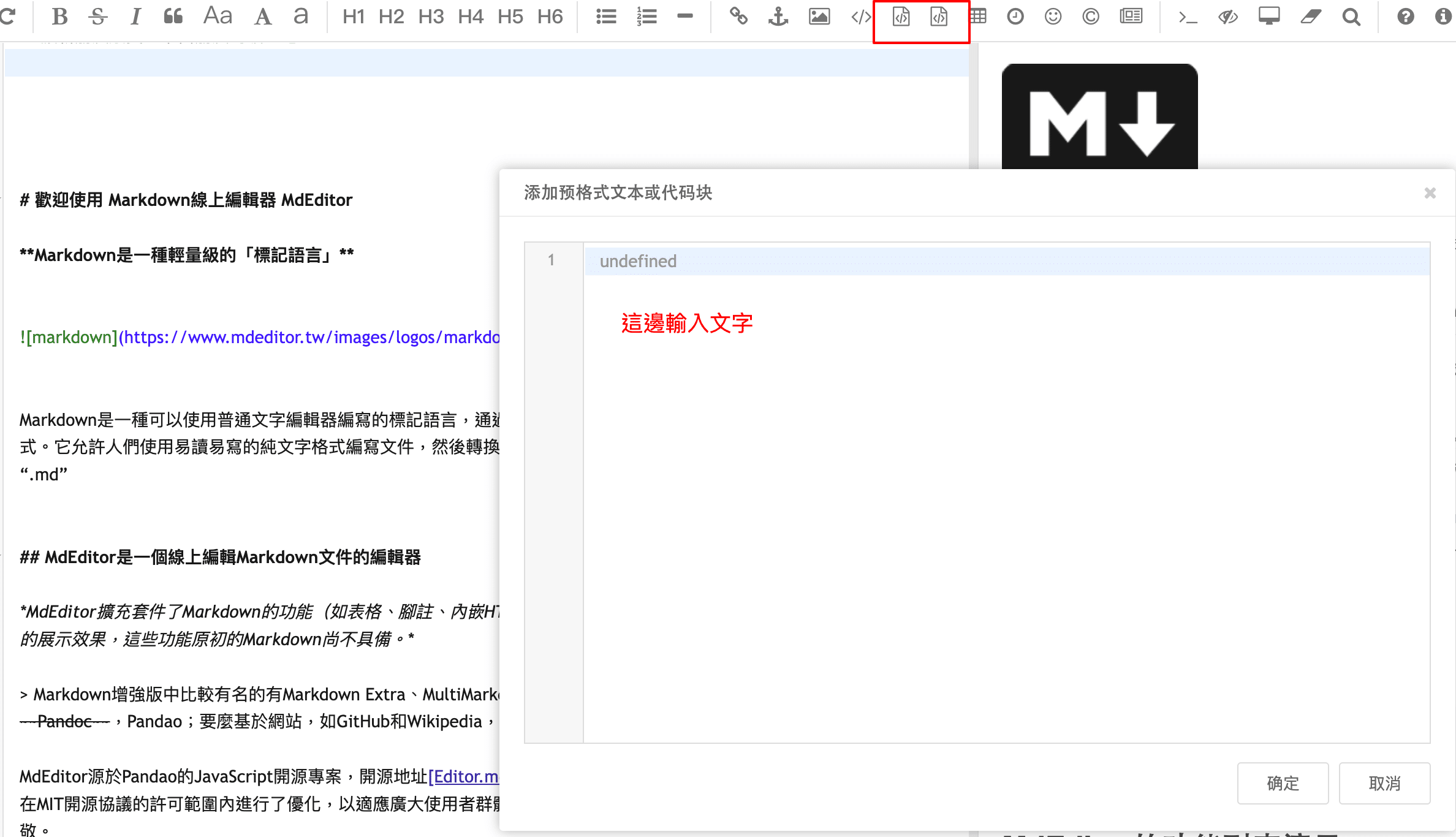The height and width of the screenshot is (837, 1456).
Task: Toggle live preview eye-slash icon
Action: [x=1228, y=17]
